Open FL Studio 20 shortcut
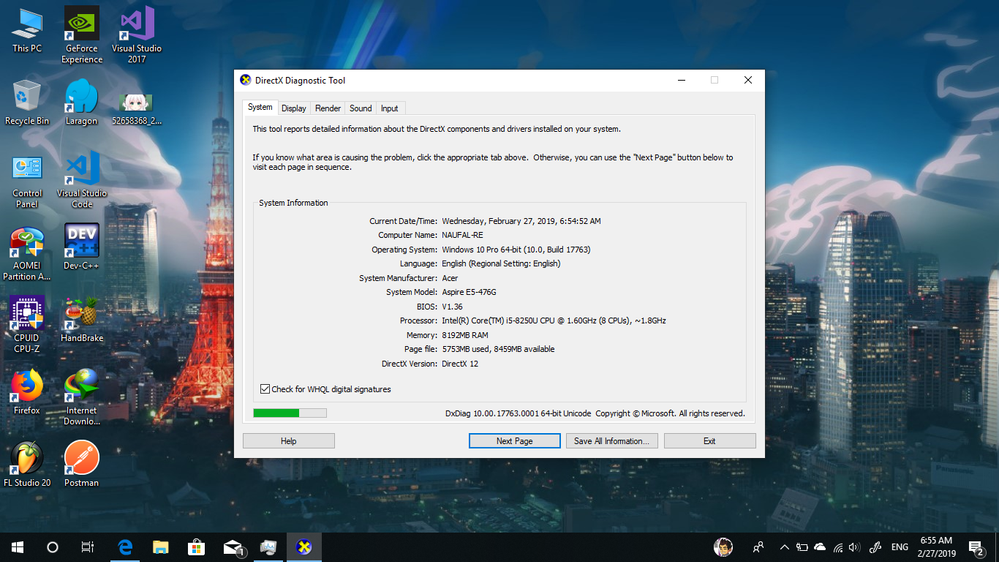Image resolution: width=999 pixels, height=562 pixels. (x=27, y=465)
